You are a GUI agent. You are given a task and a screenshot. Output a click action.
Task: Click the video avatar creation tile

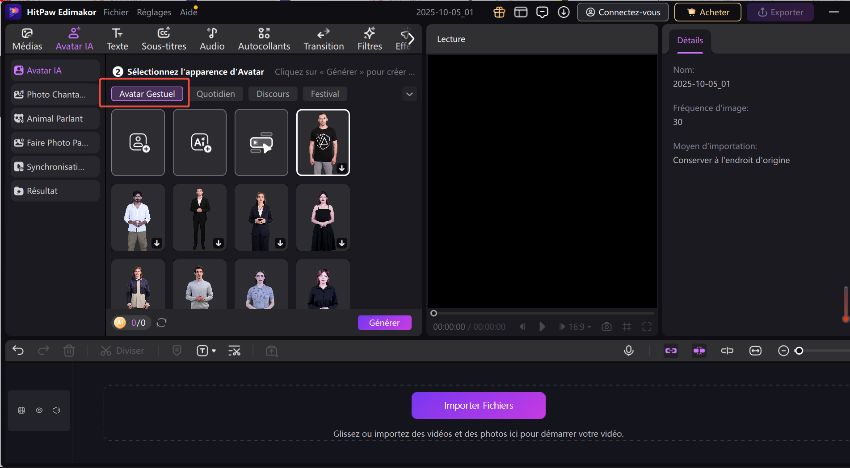261,143
